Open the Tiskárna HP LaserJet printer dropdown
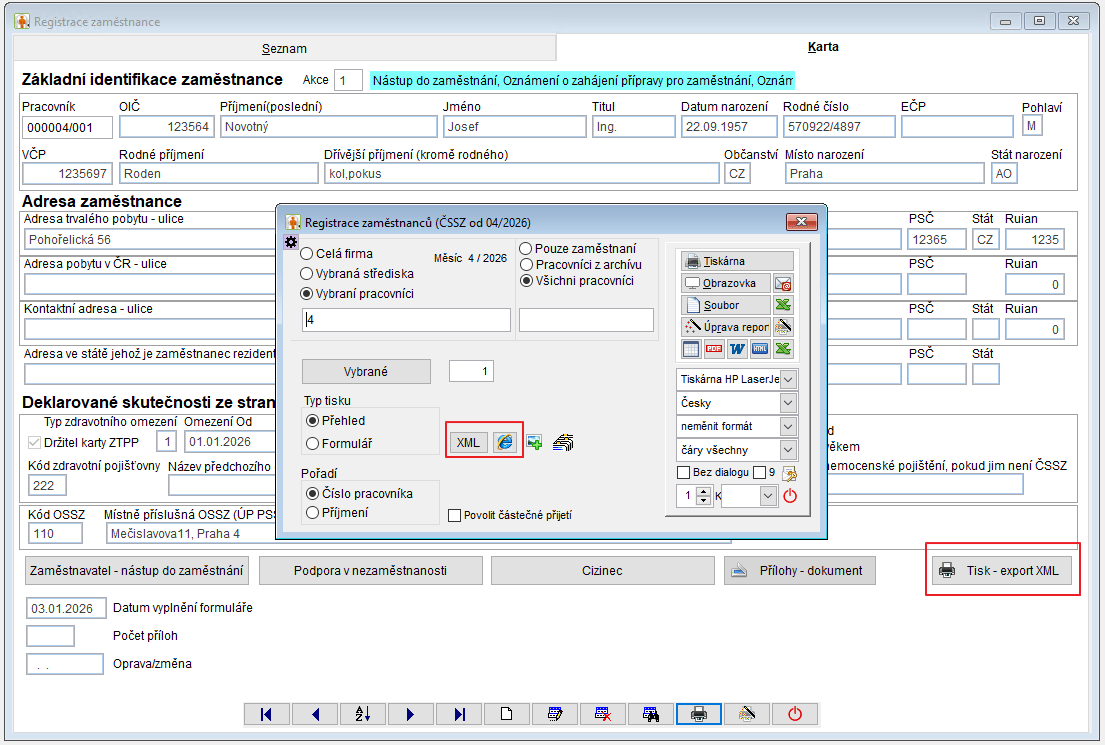 pos(788,379)
